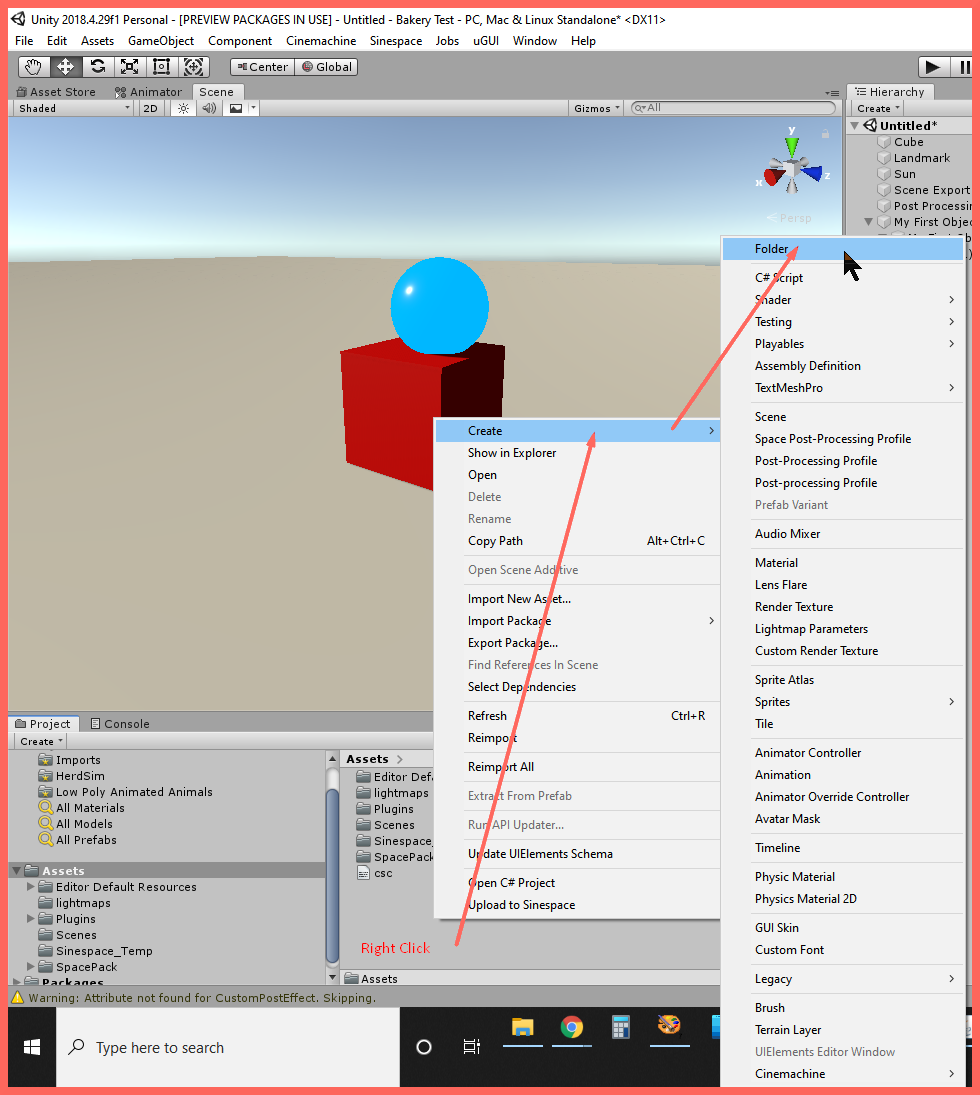Click the scene view search field
980x1095 pixels.
tap(738, 108)
